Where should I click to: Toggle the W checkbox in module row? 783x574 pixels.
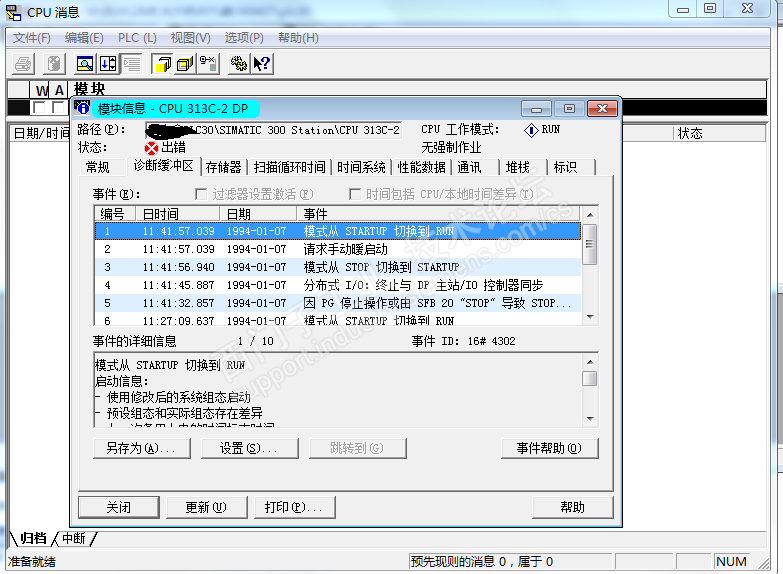click(38, 107)
